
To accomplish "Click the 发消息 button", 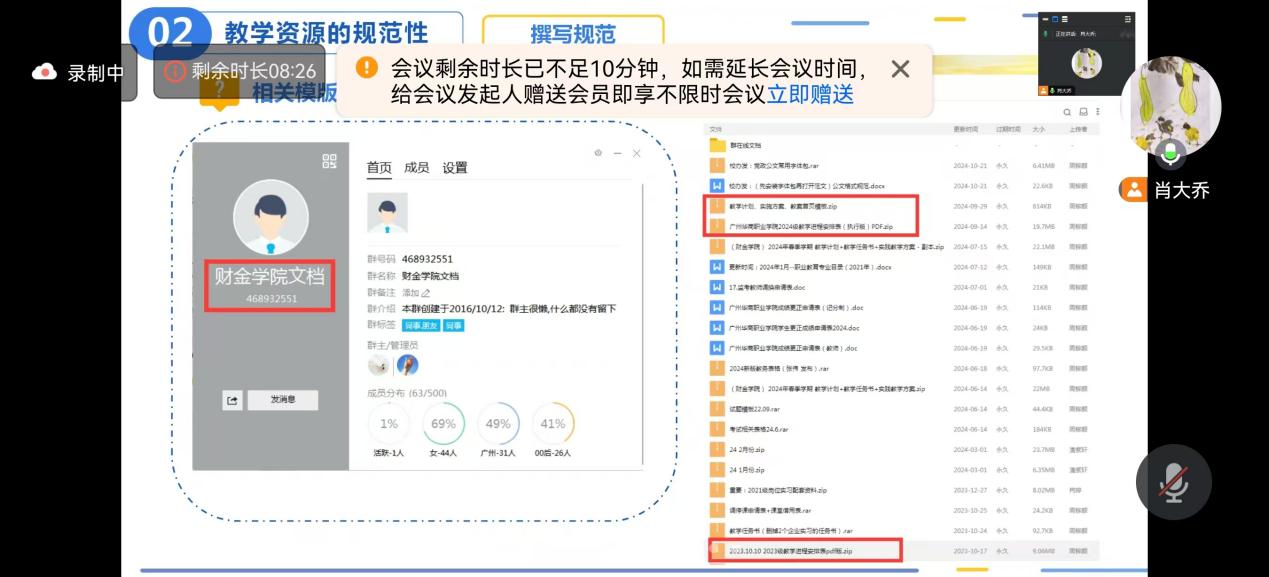I will coord(282,400).
